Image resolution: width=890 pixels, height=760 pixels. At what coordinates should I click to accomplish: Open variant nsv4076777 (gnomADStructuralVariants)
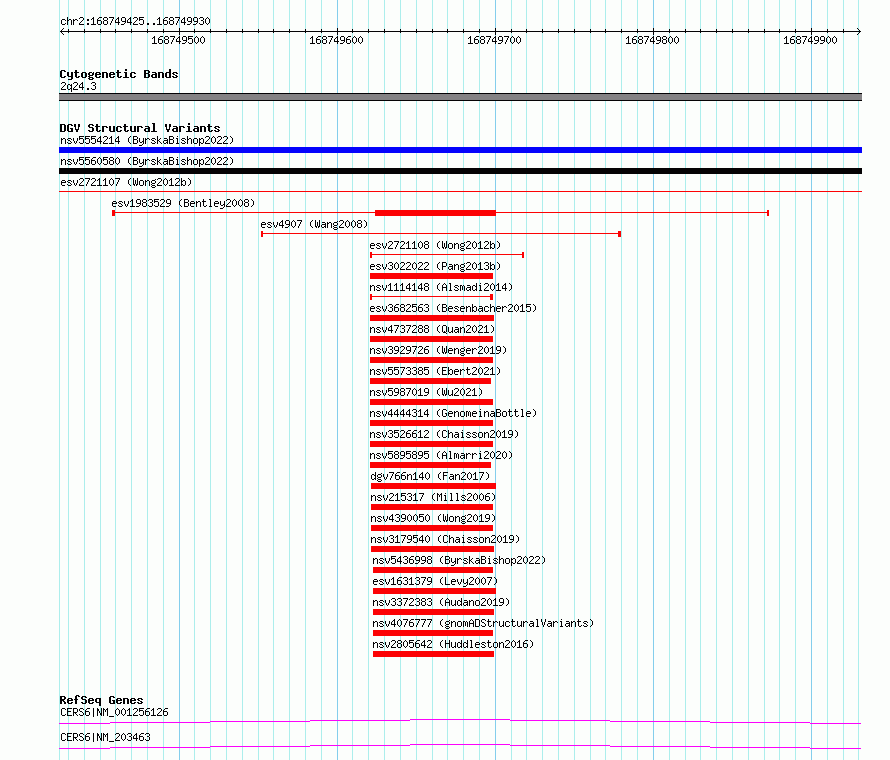483,623
